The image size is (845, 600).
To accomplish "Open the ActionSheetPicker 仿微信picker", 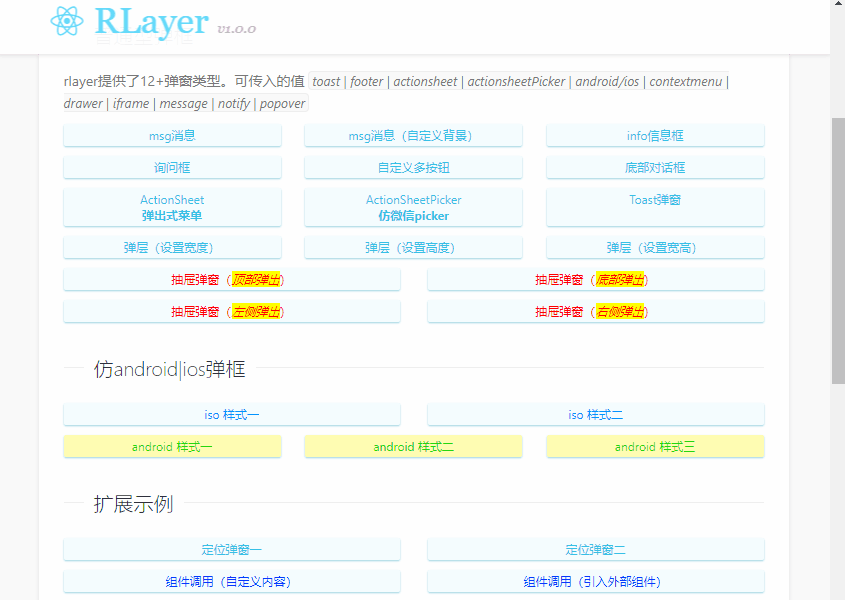I will point(413,205).
